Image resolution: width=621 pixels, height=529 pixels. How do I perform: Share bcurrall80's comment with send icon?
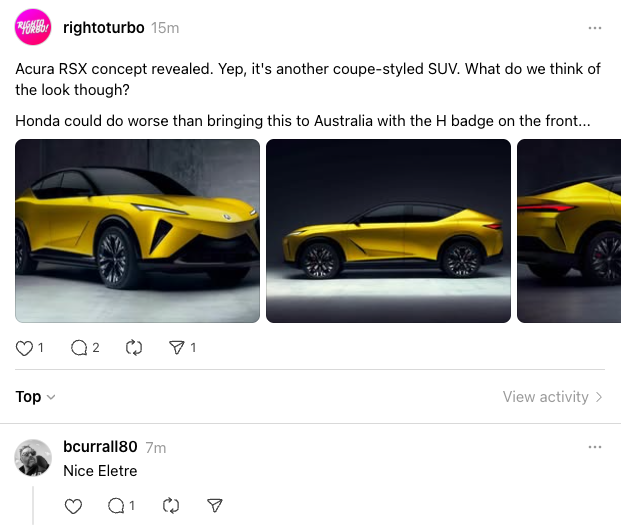pyautogui.click(x=215, y=506)
